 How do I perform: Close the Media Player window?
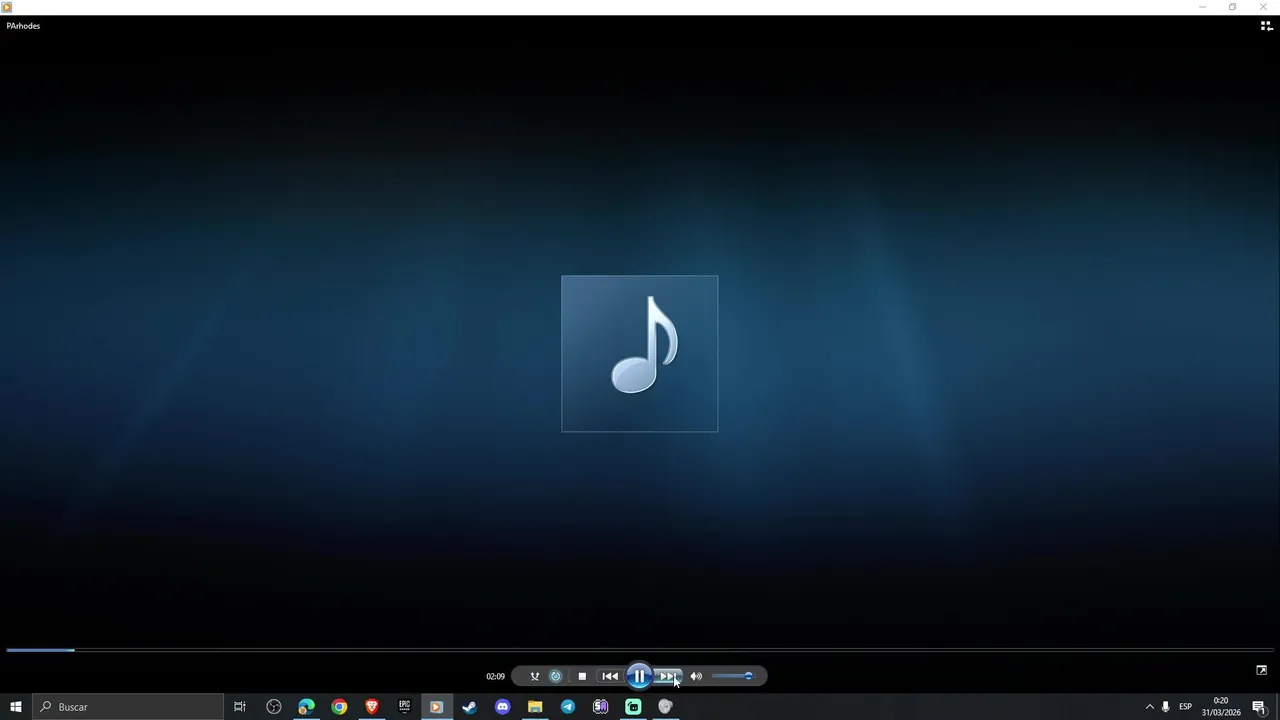click(x=1263, y=7)
